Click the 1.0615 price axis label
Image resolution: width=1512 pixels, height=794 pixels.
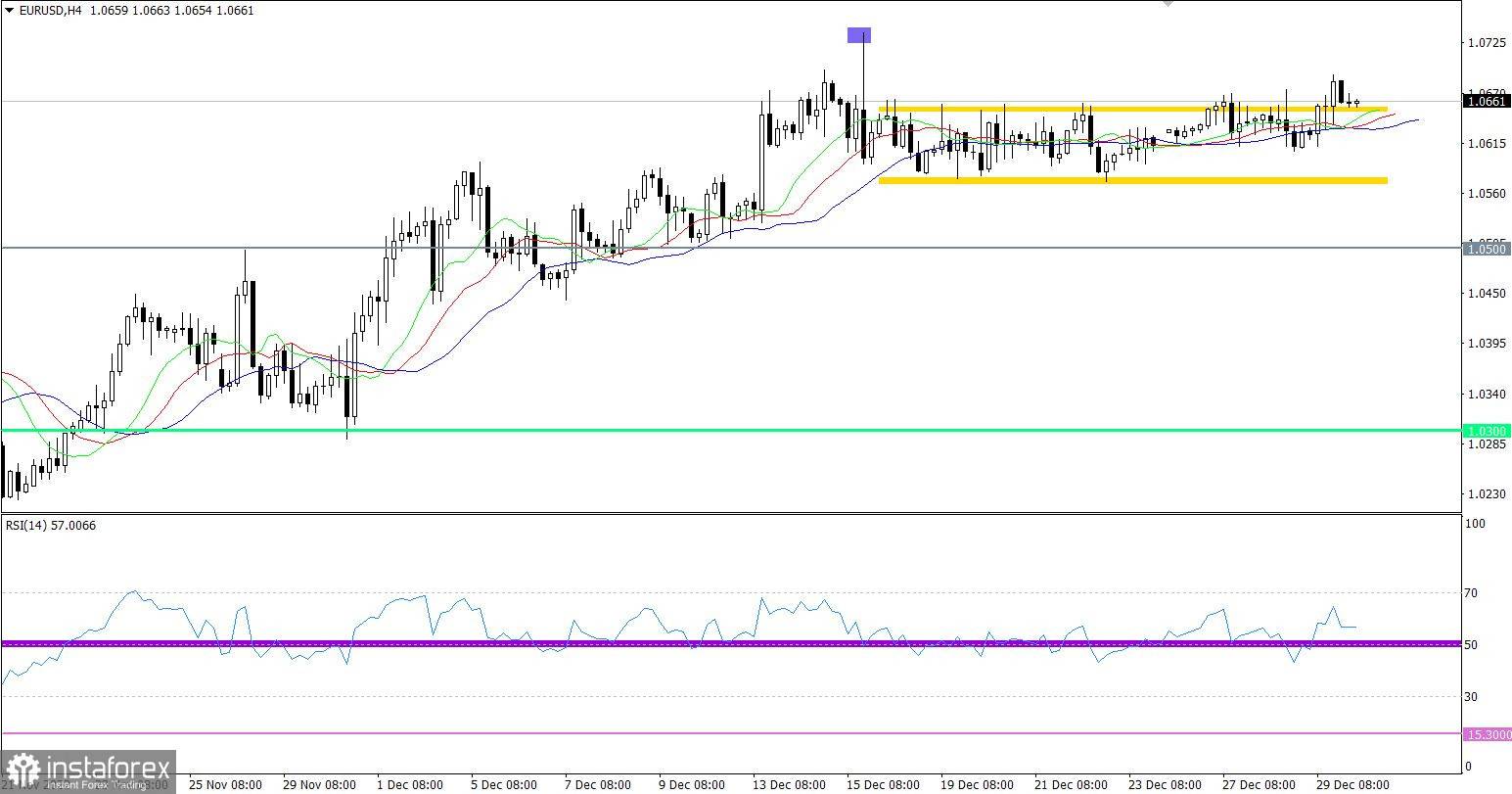pos(1485,144)
